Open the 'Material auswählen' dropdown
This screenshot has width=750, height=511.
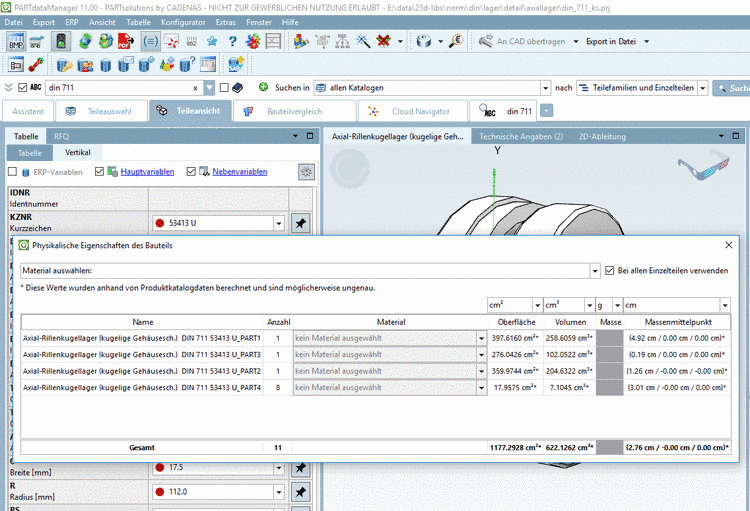click(594, 270)
